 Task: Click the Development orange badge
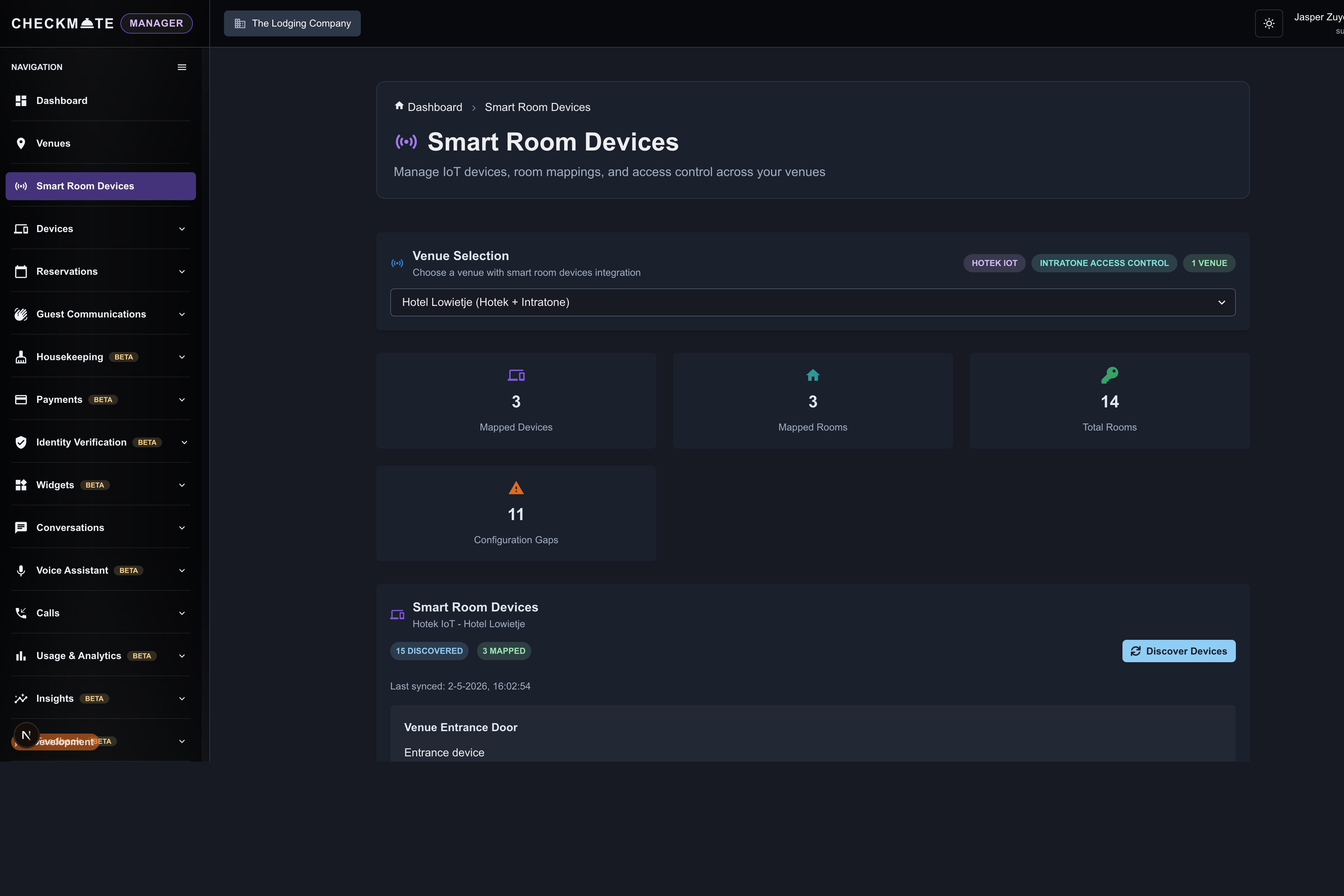click(x=55, y=742)
